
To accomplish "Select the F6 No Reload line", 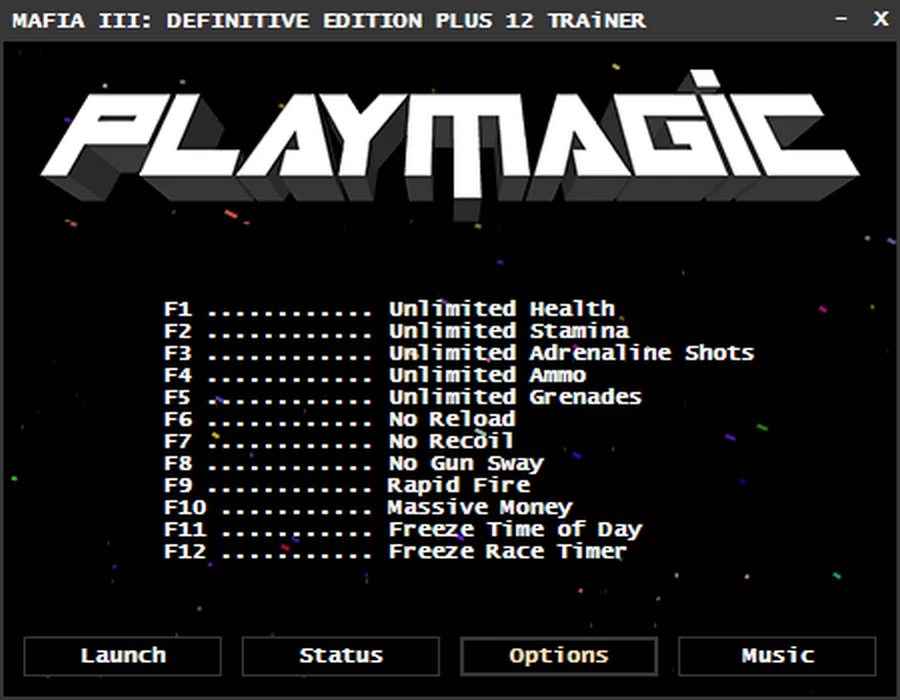I will (x=339, y=419).
